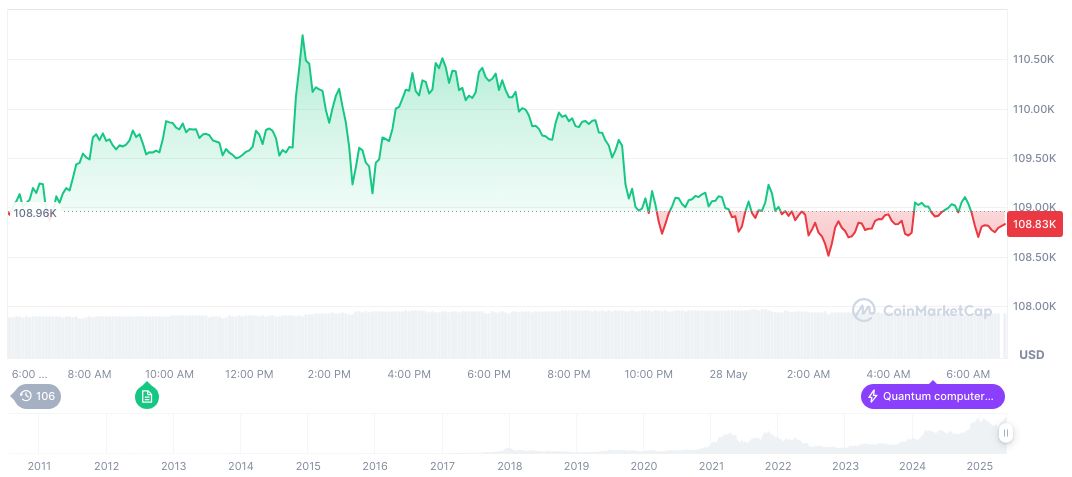The width and height of the screenshot is (1072, 477).
Task: Click the 2018 label on the navigator
Action: [x=509, y=466]
